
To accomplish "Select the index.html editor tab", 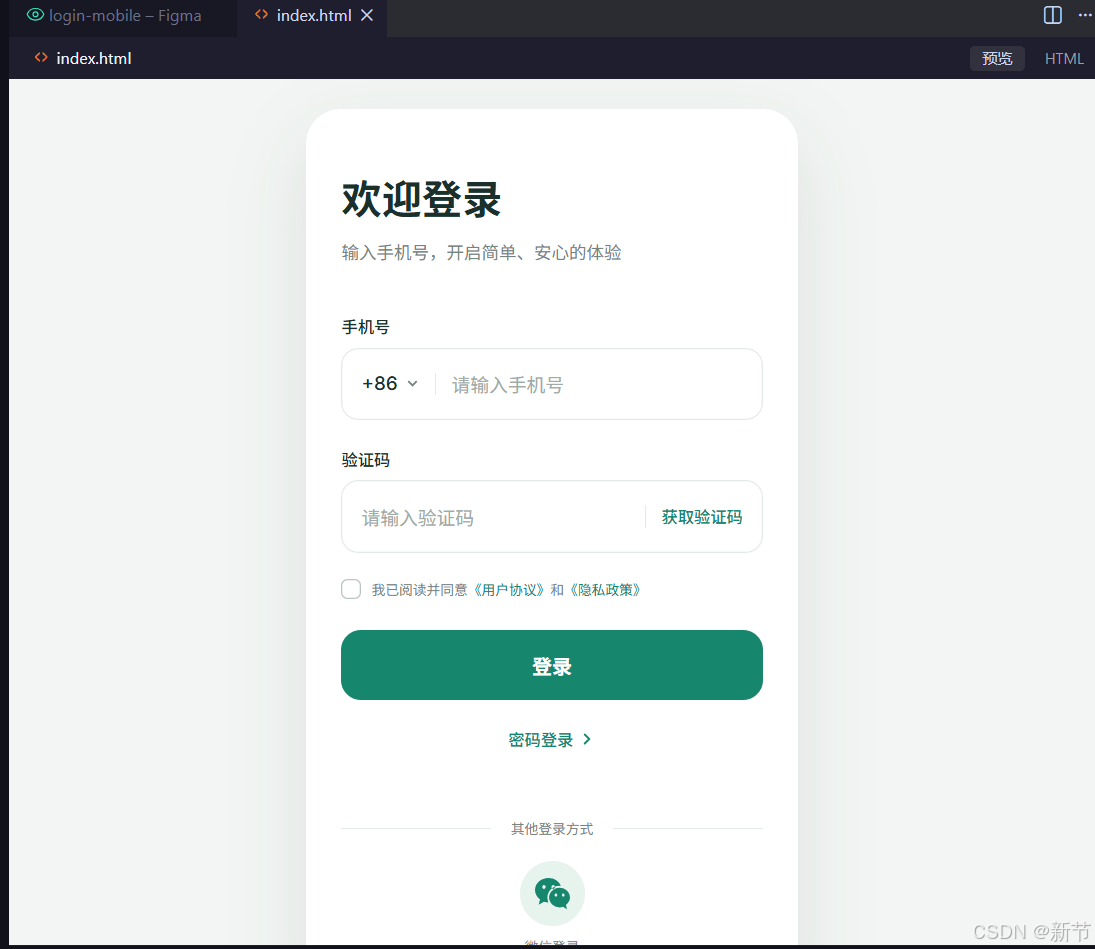I will pyautogui.click(x=314, y=15).
